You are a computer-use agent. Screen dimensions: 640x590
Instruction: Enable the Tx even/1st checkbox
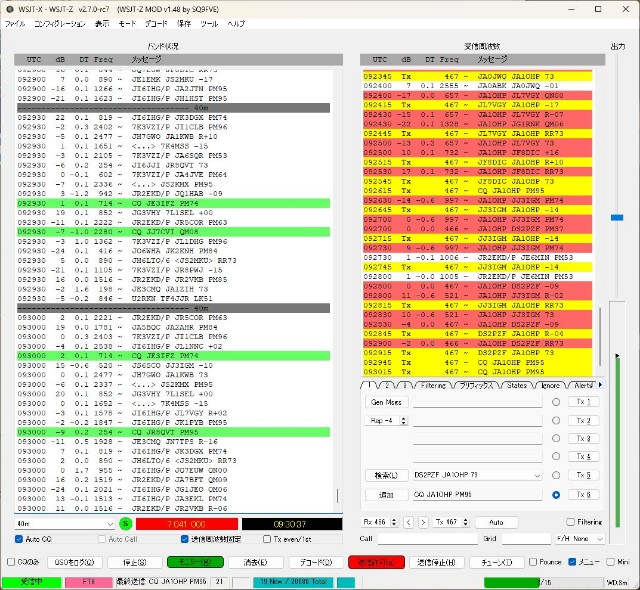267,539
